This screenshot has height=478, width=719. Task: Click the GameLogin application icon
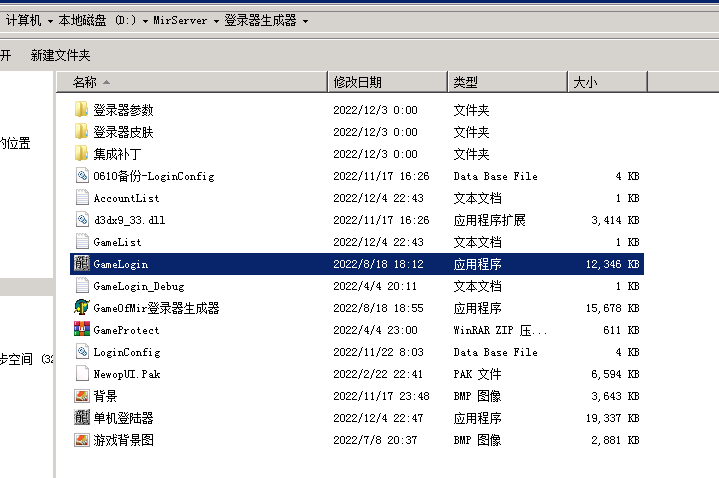pyautogui.click(x=82, y=264)
